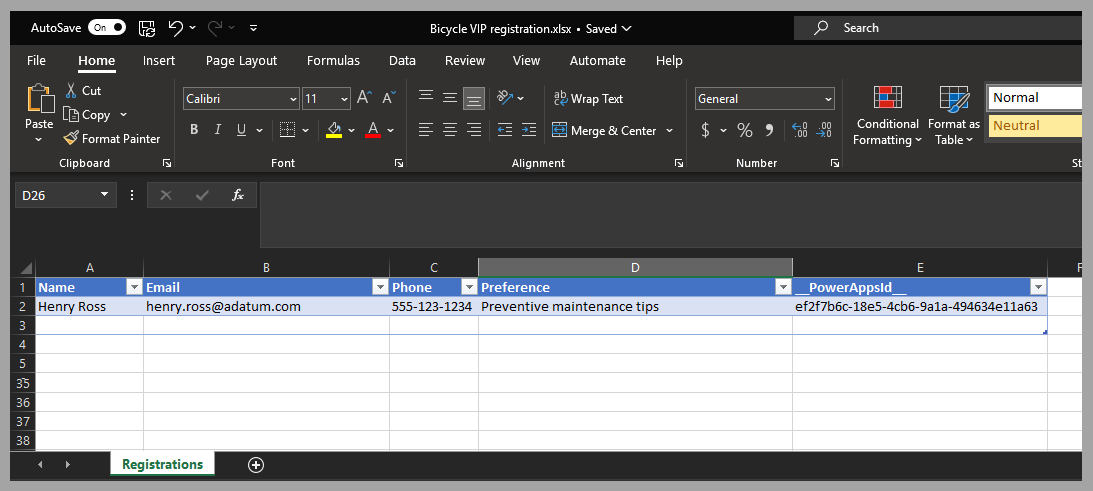1093x491 pixels.
Task: Switch to the Insert tab
Action: 159,61
